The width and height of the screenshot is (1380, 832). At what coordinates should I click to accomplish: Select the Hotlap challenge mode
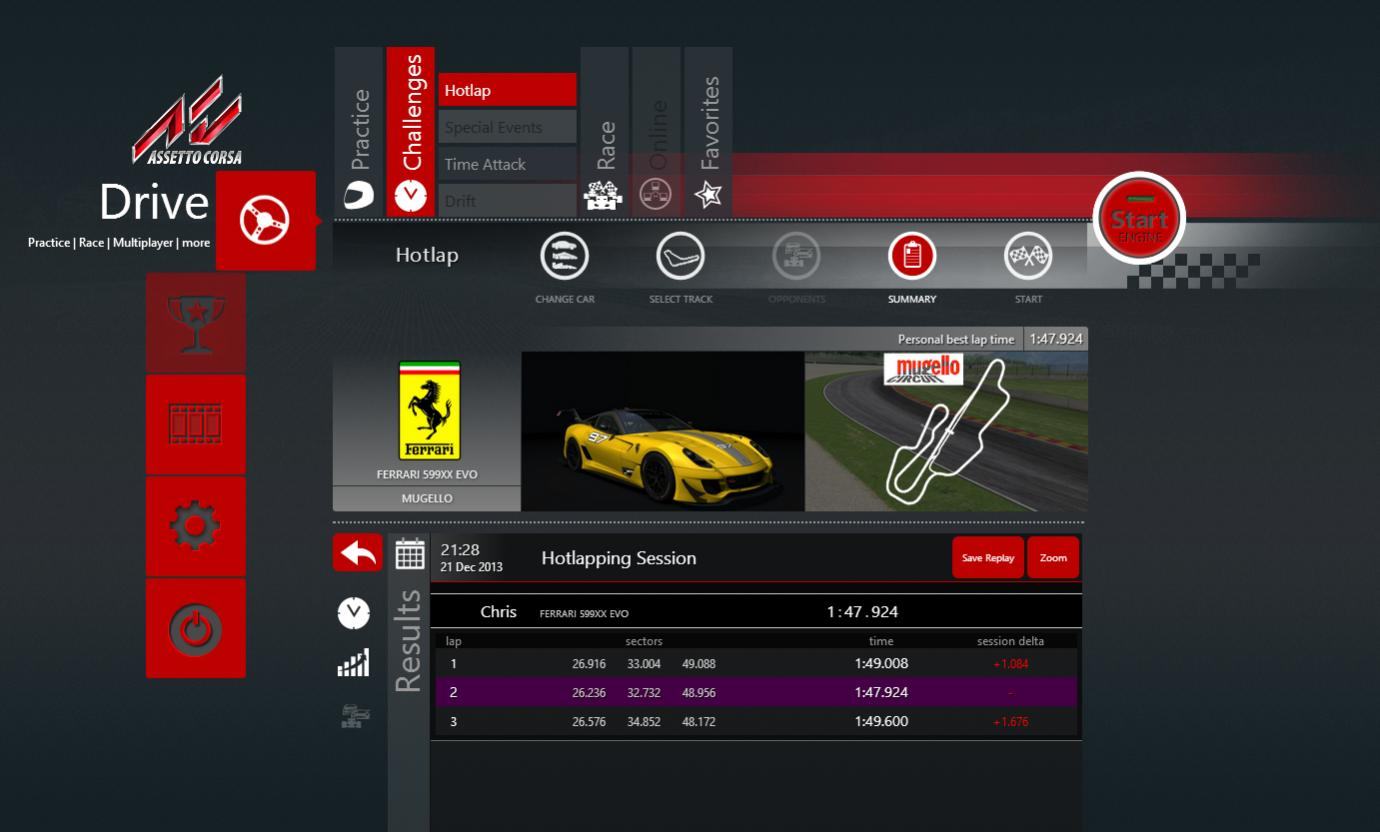click(507, 90)
